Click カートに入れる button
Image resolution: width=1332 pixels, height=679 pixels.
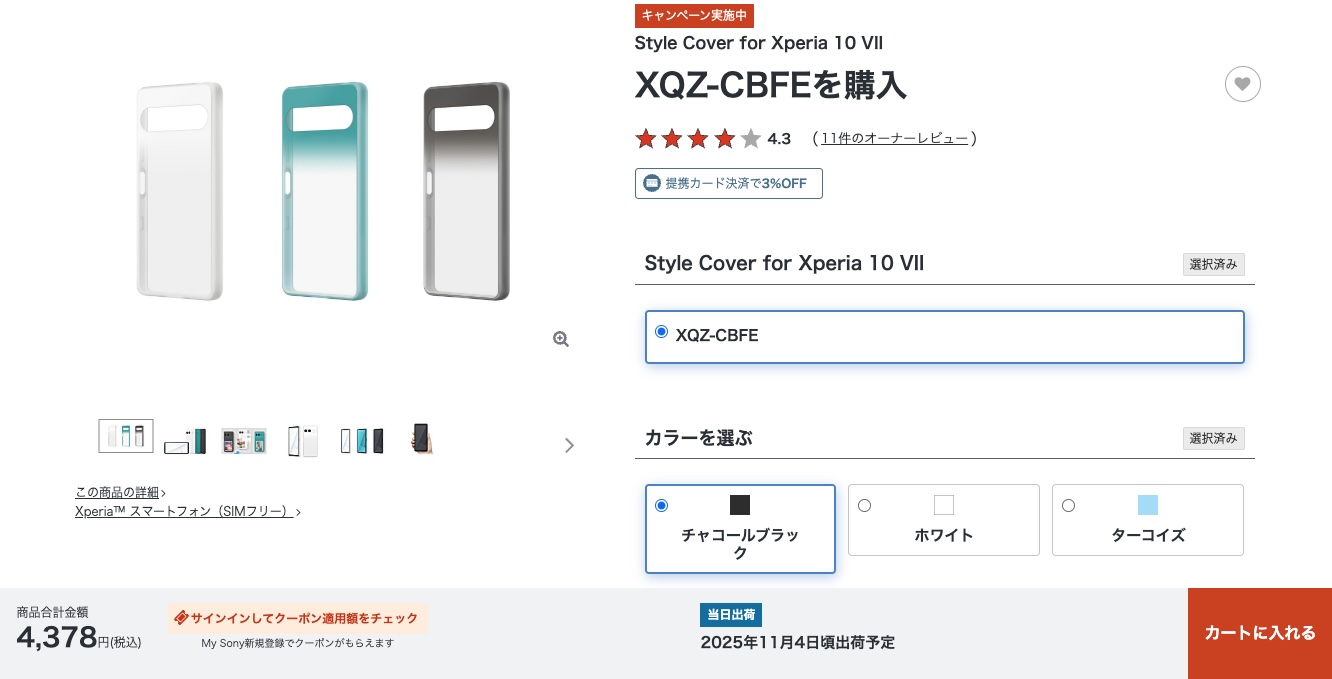1259,633
